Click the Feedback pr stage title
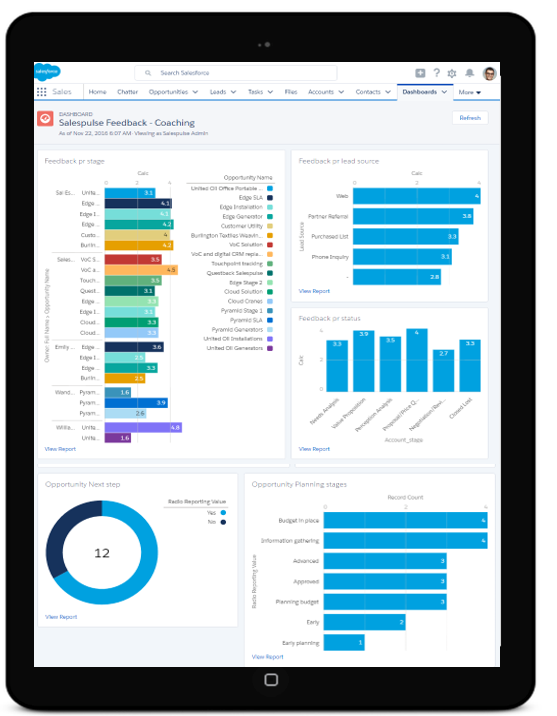Viewport: 557px width, 716px height. pos(74,161)
